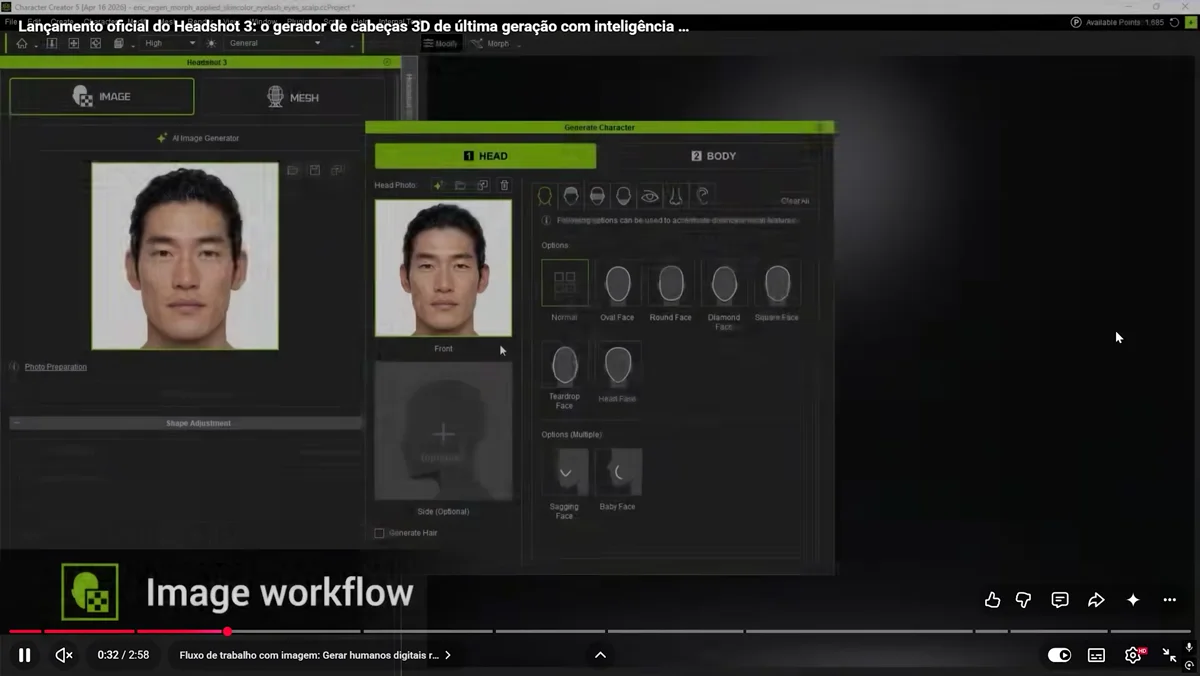Open the Home icon in the toolbar
Image resolution: width=1200 pixels, height=676 pixels.
point(22,44)
